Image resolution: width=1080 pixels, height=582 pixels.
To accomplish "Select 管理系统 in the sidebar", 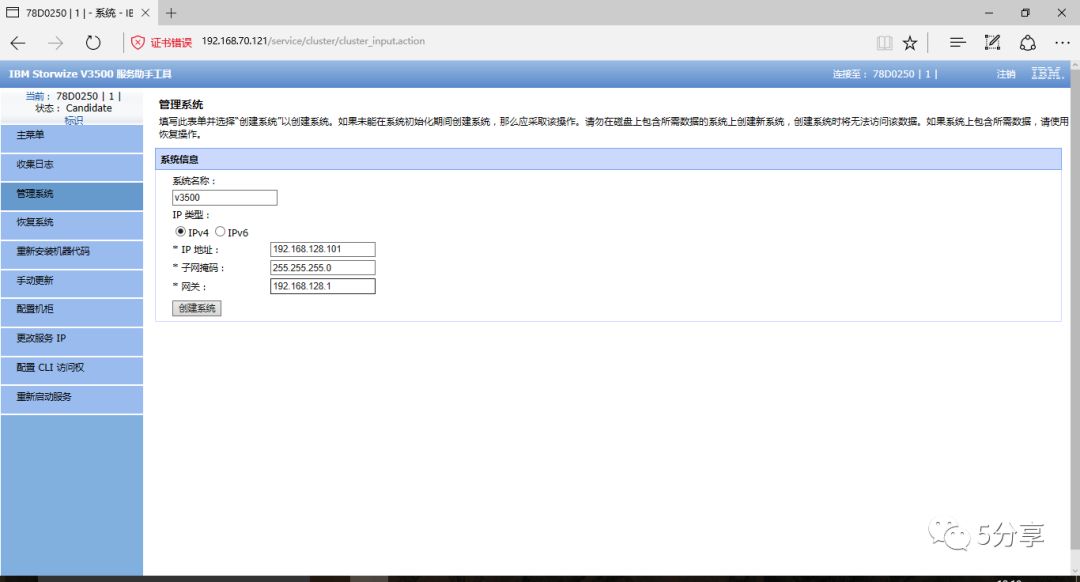I will point(72,196).
